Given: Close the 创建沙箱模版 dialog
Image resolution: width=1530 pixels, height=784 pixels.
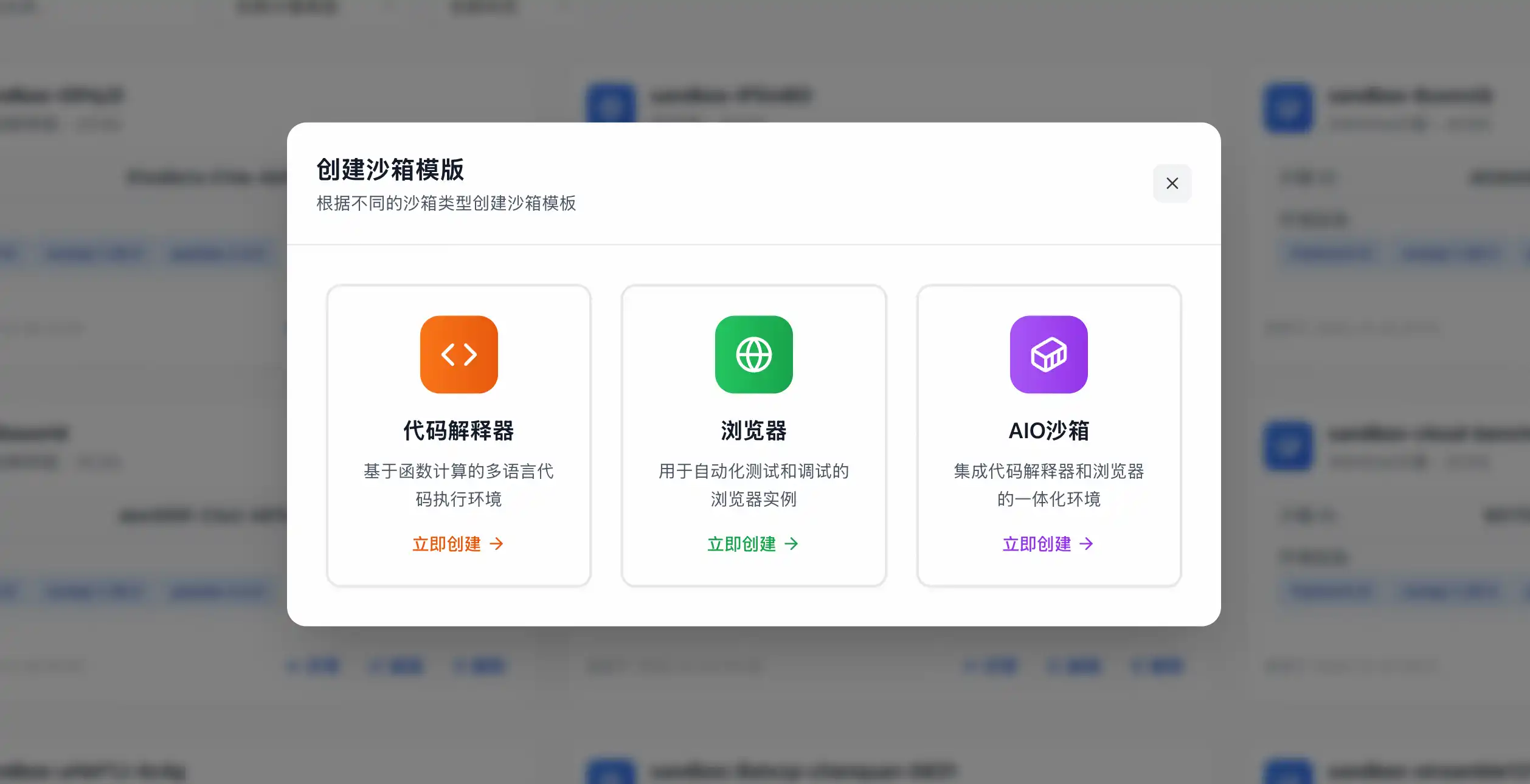Looking at the screenshot, I should (1172, 183).
